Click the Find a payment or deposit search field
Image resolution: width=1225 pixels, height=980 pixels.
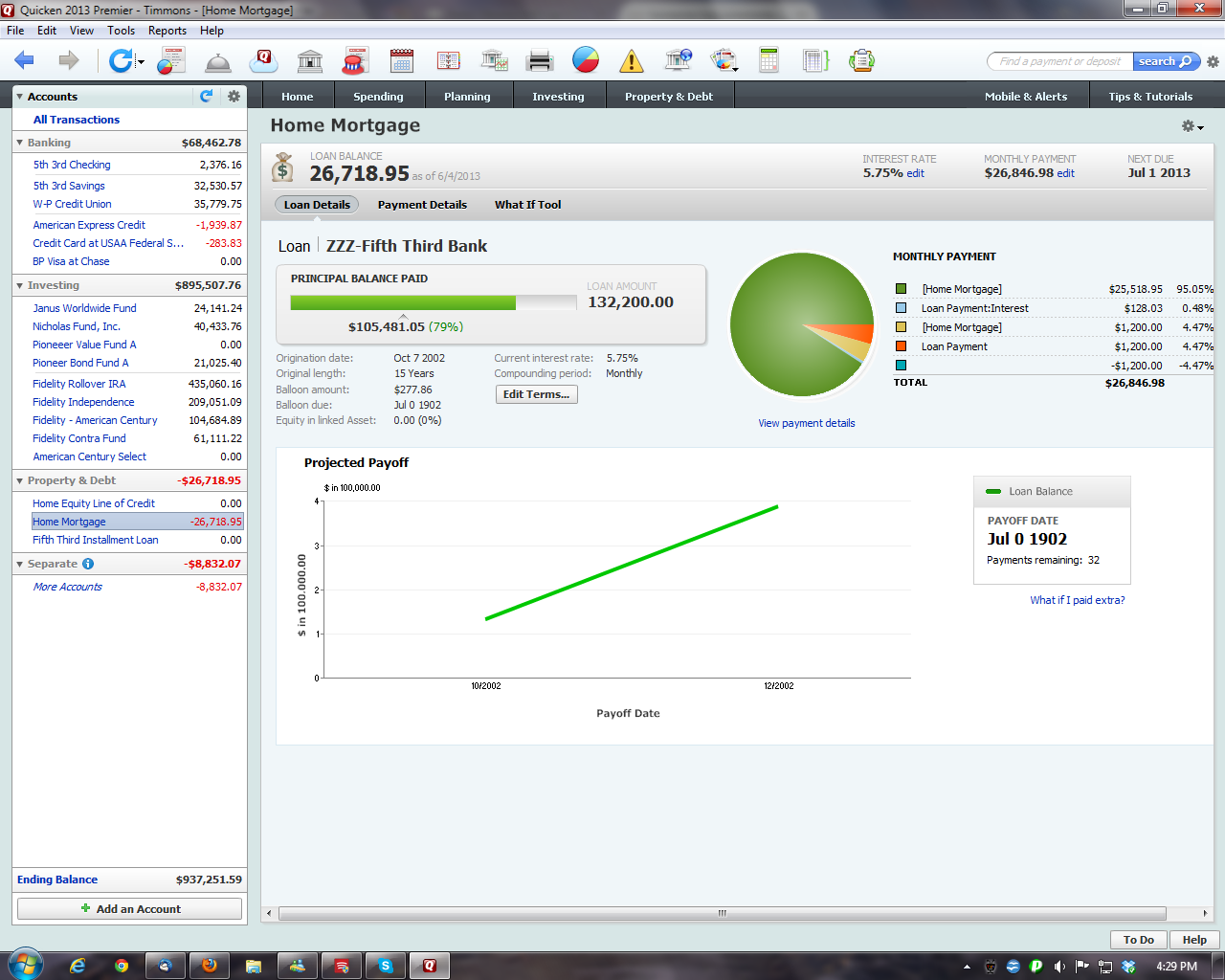pos(1060,61)
